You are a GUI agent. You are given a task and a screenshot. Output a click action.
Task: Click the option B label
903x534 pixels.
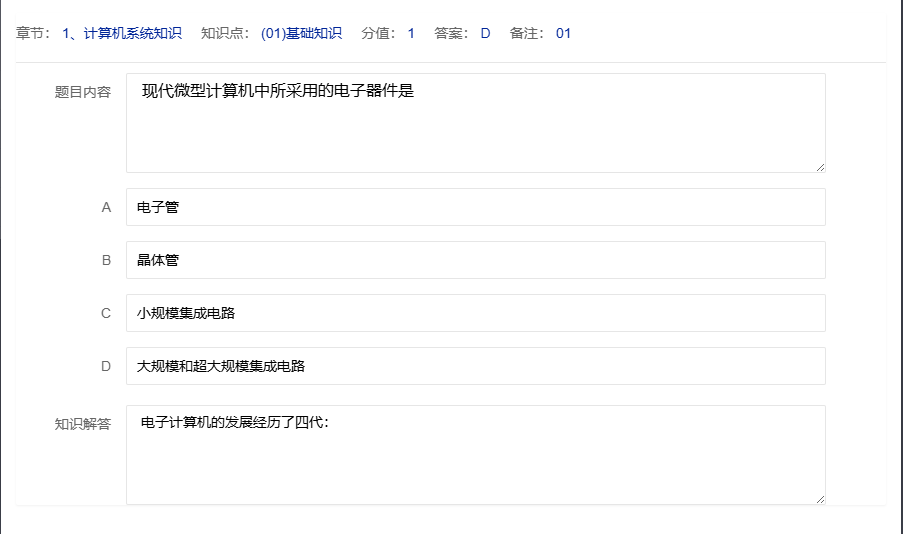coord(106,260)
